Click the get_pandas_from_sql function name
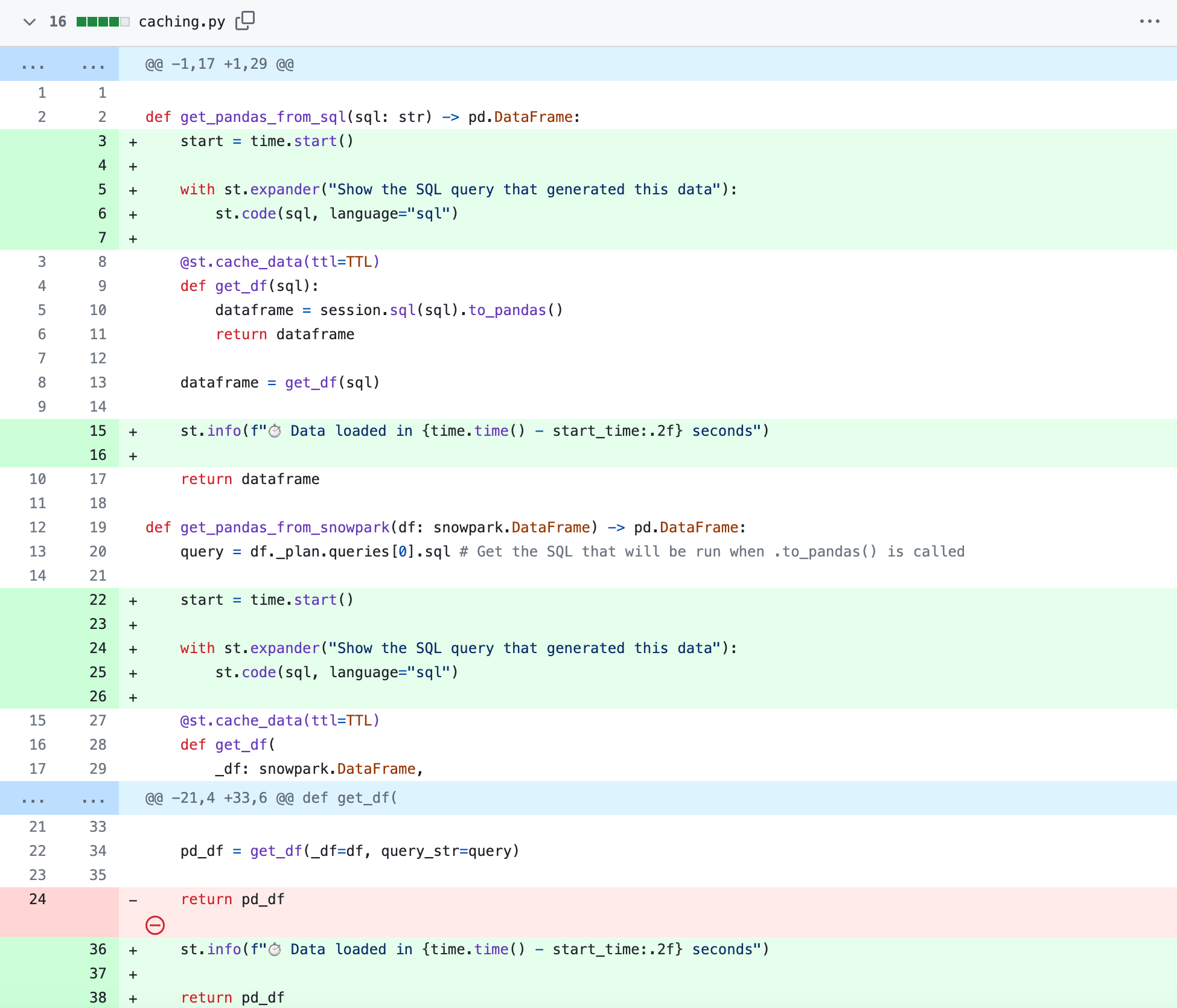The width and height of the screenshot is (1177, 1008). point(263,116)
